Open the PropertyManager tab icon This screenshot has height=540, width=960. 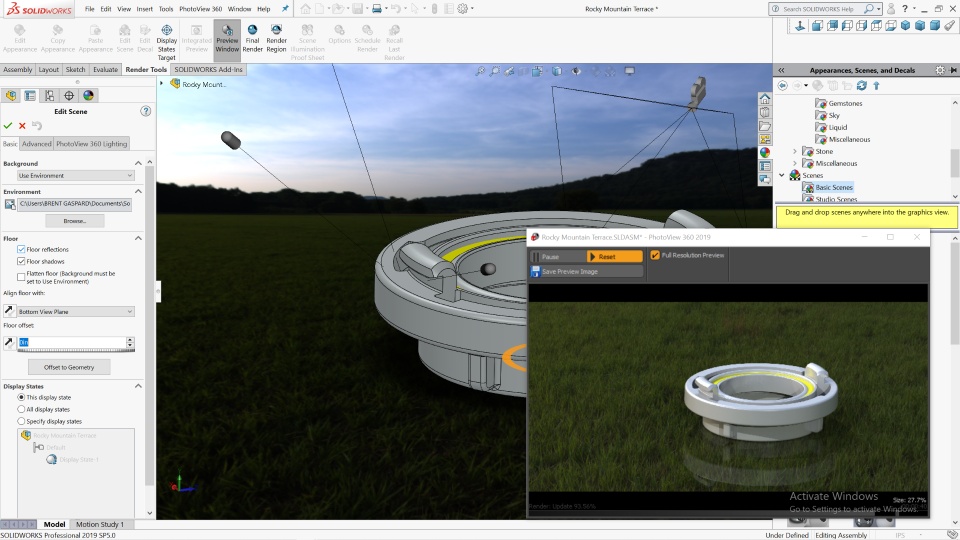(30, 96)
